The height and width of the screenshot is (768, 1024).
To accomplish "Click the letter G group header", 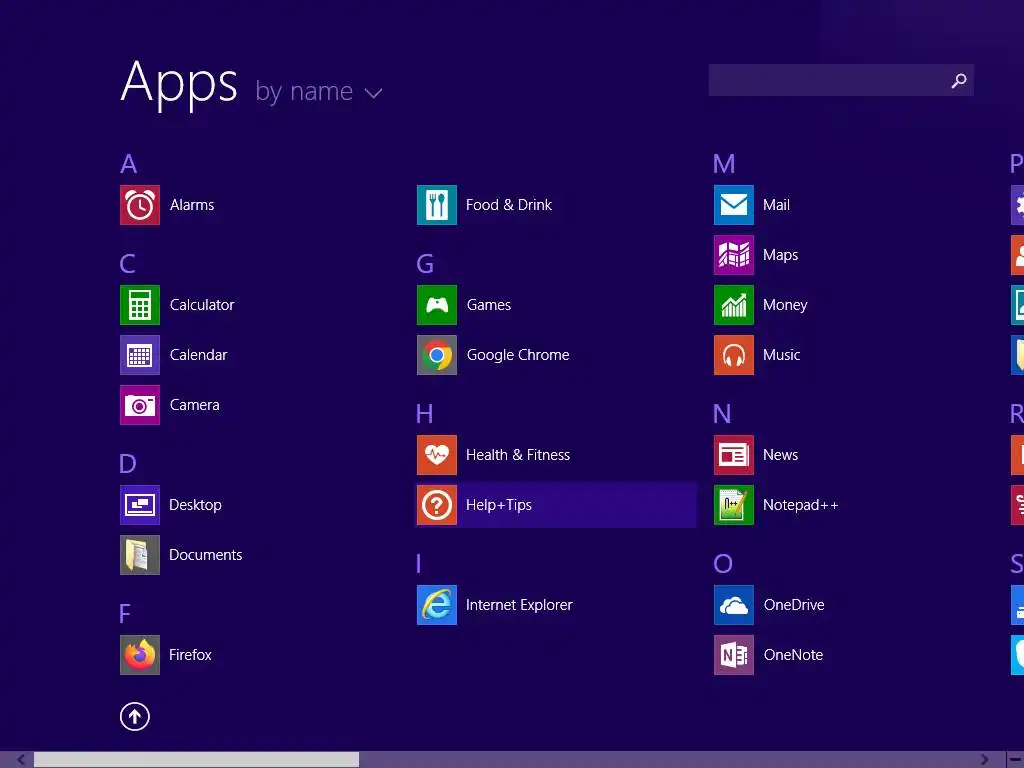I will tap(425, 264).
